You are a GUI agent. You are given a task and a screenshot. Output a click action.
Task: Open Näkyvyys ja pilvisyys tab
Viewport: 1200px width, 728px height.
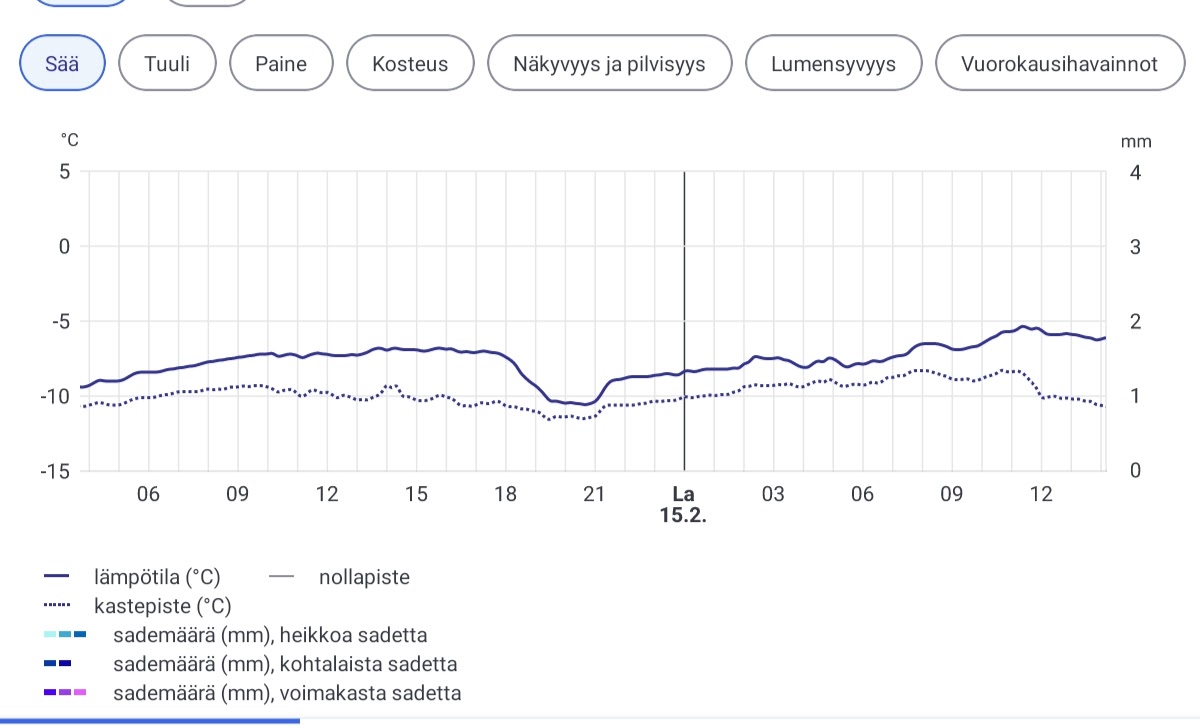(x=609, y=63)
